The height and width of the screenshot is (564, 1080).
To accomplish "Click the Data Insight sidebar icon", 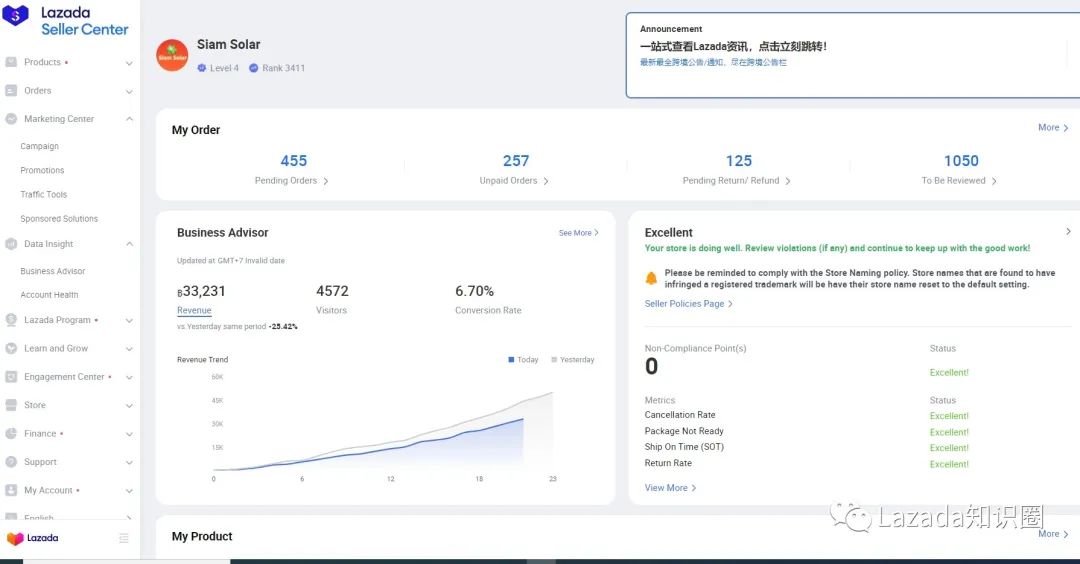I will tap(11, 244).
